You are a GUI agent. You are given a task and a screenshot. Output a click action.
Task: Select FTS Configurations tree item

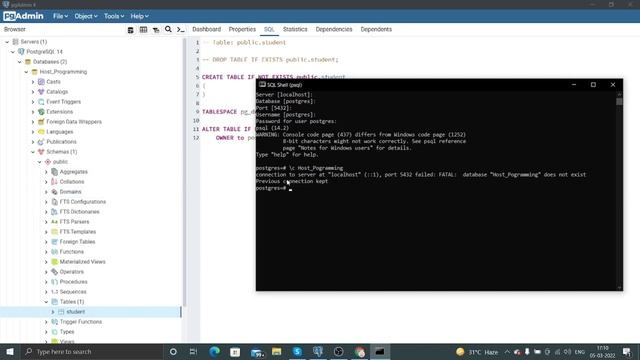(82, 202)
